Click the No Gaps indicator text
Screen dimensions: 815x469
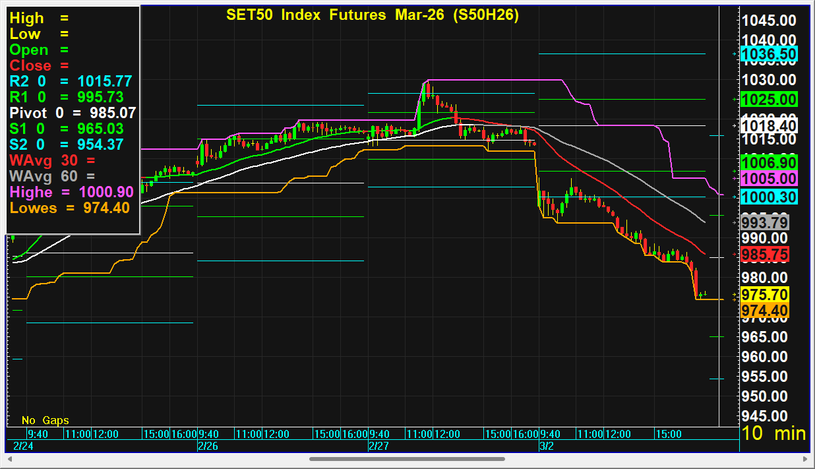tap(45, 420)
